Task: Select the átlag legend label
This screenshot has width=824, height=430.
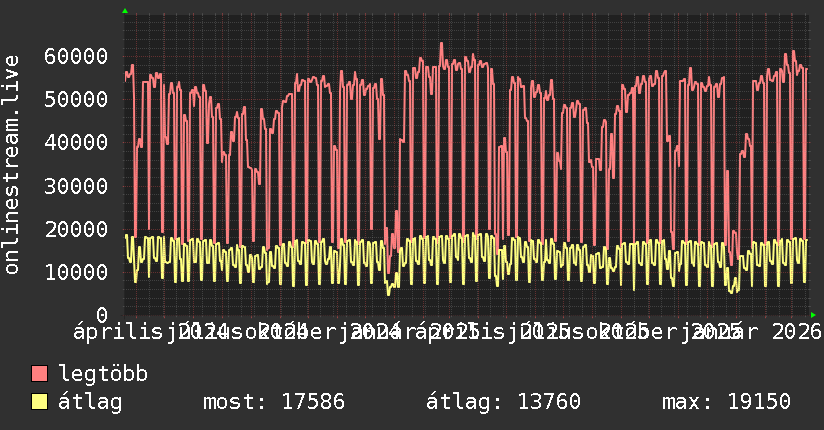Action: tap(90, 402)
